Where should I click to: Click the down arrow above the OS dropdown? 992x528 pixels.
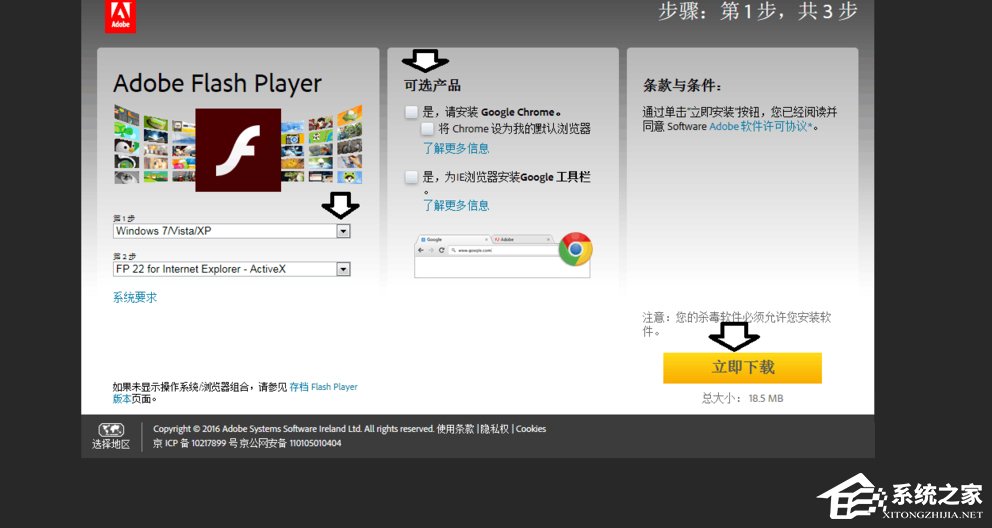point(340,206)
